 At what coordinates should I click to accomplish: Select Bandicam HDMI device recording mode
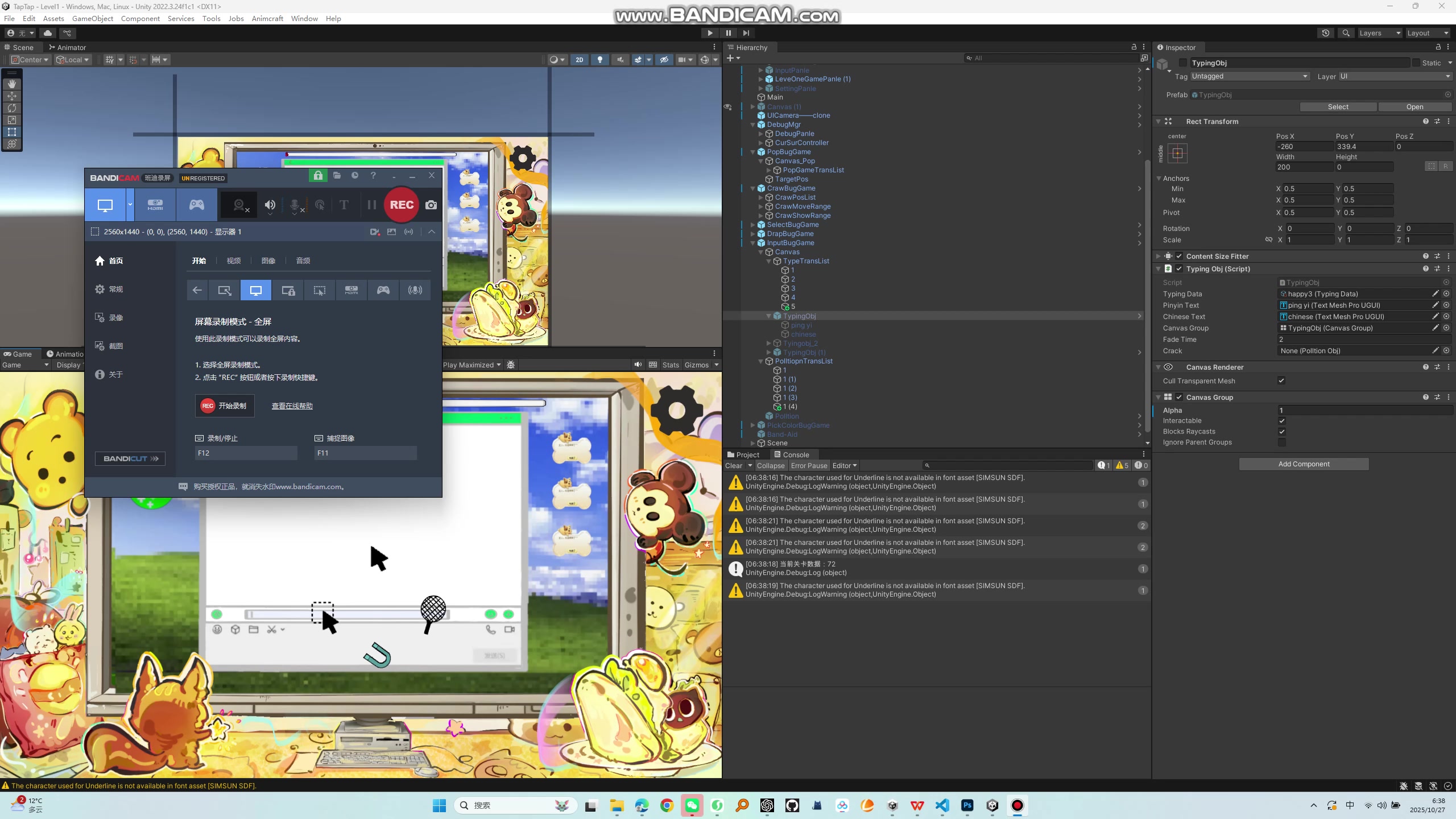tap(155, 205)
